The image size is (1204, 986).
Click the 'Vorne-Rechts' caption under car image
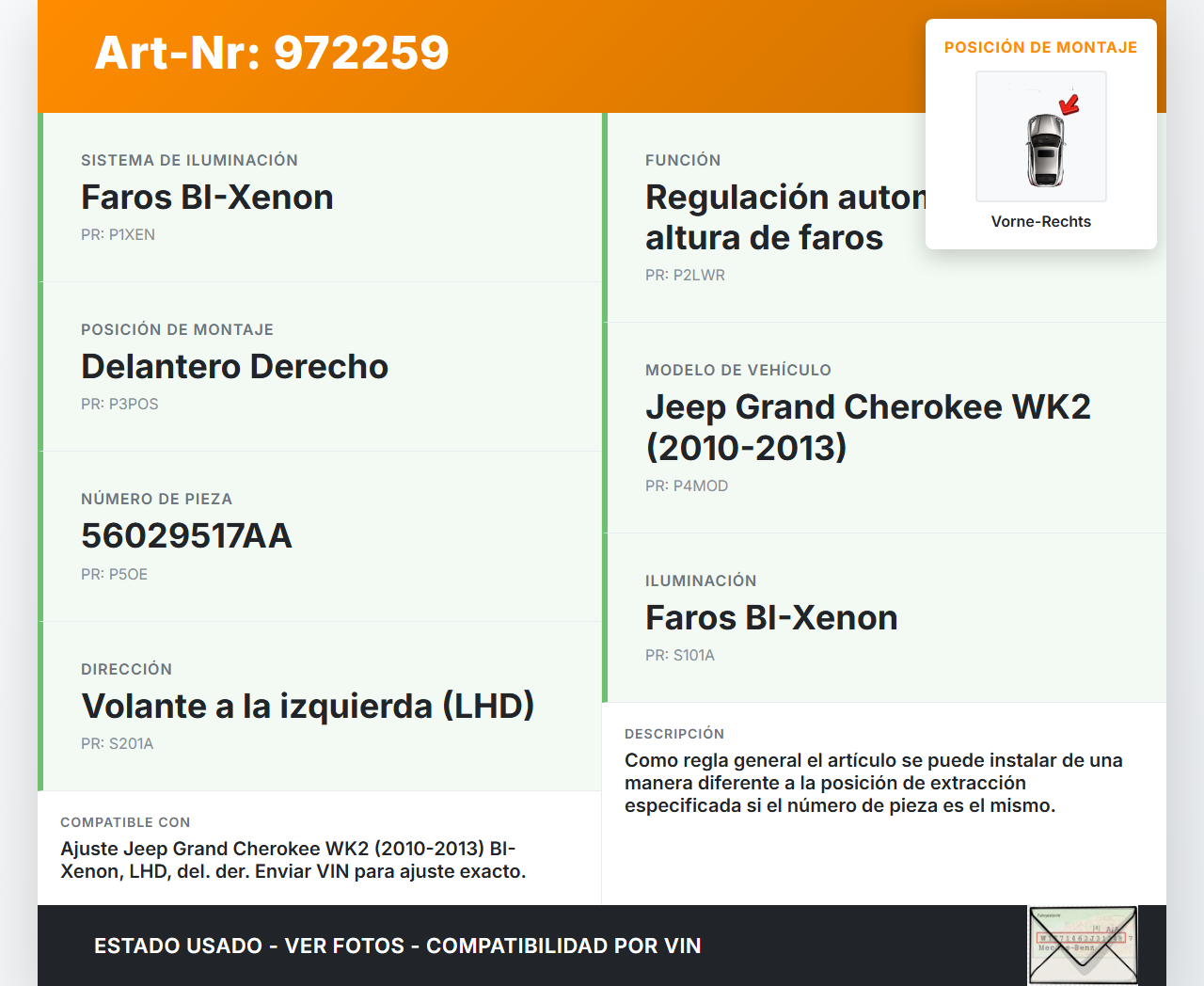pyautogui.click(x=1040, y=221)
